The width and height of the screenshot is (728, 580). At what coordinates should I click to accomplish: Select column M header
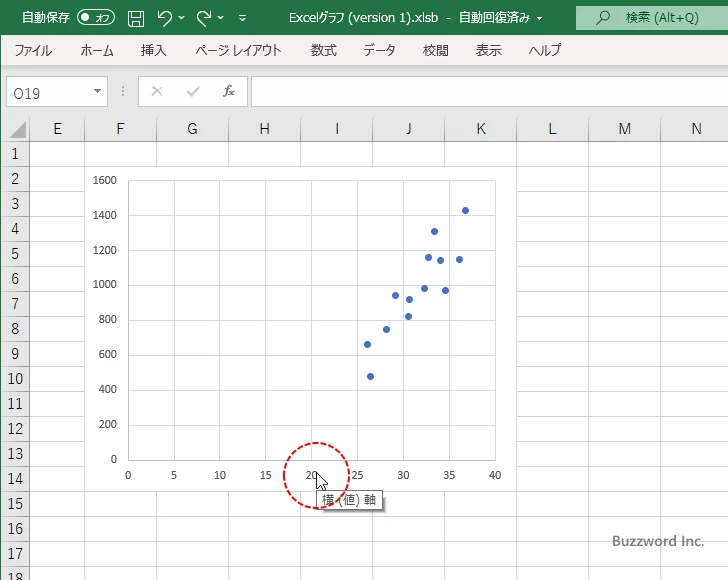(624, 129)
